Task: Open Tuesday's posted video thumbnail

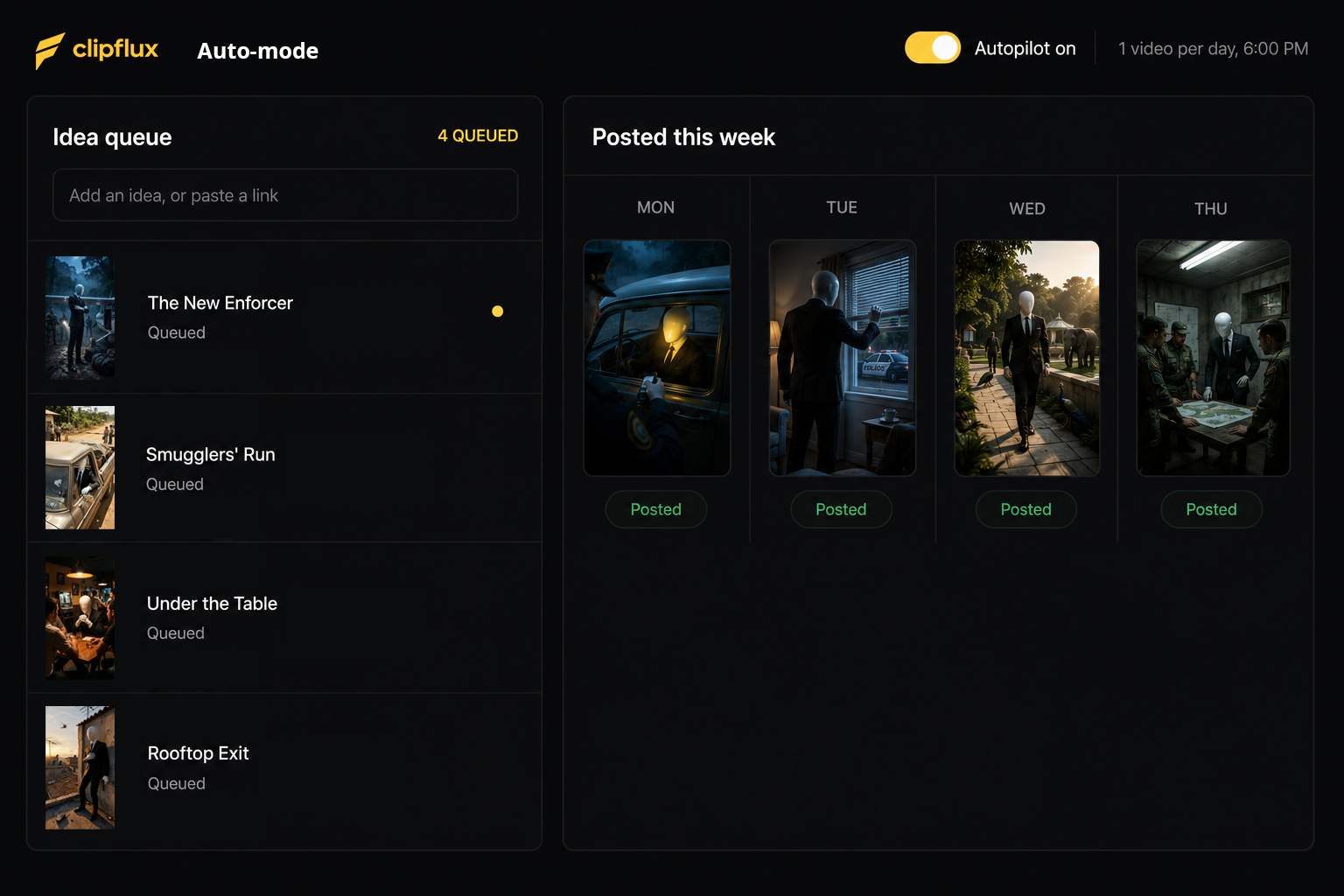Action: click(842, 358)
